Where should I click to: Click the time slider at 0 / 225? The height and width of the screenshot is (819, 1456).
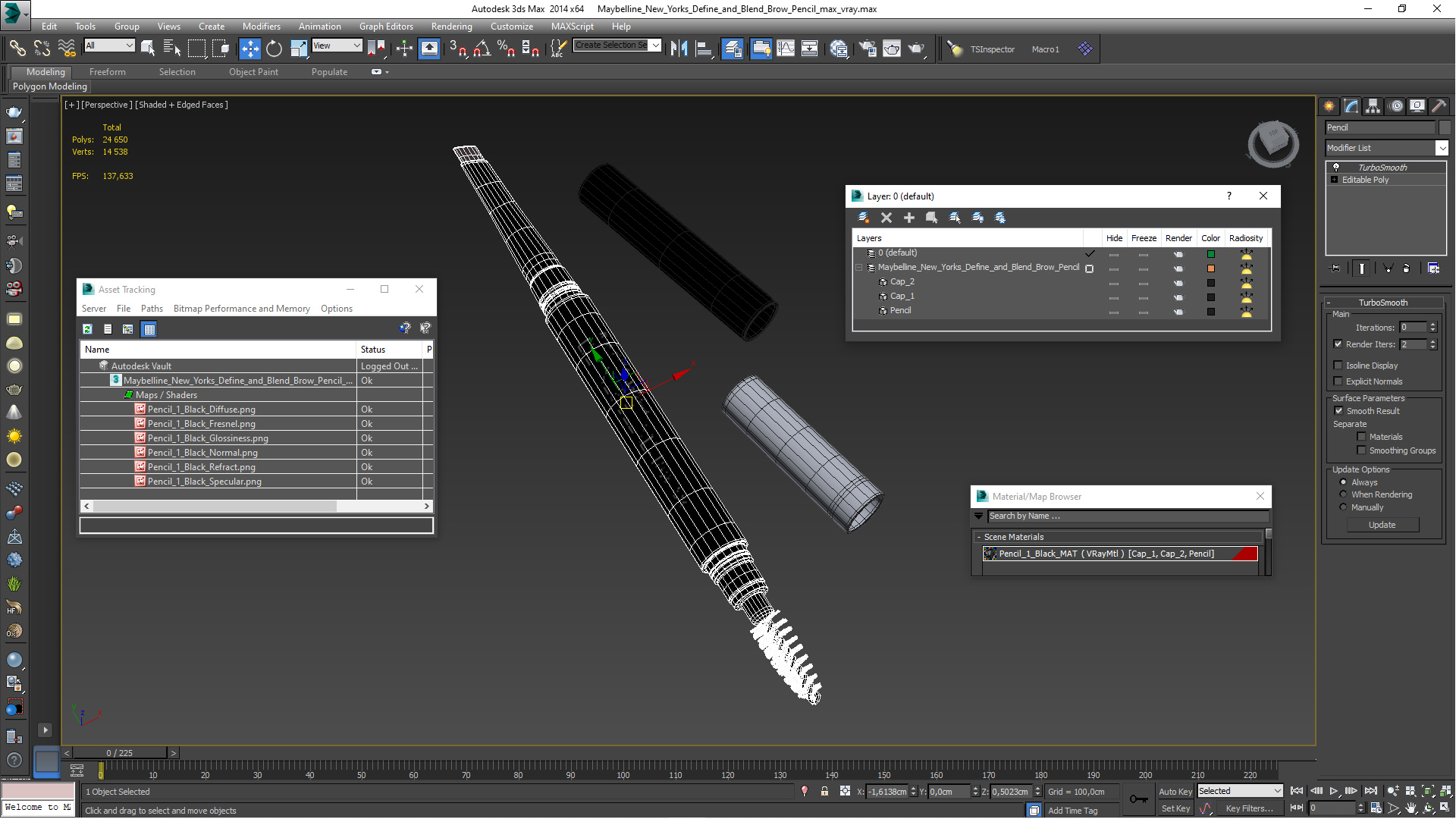click(119, 753)
